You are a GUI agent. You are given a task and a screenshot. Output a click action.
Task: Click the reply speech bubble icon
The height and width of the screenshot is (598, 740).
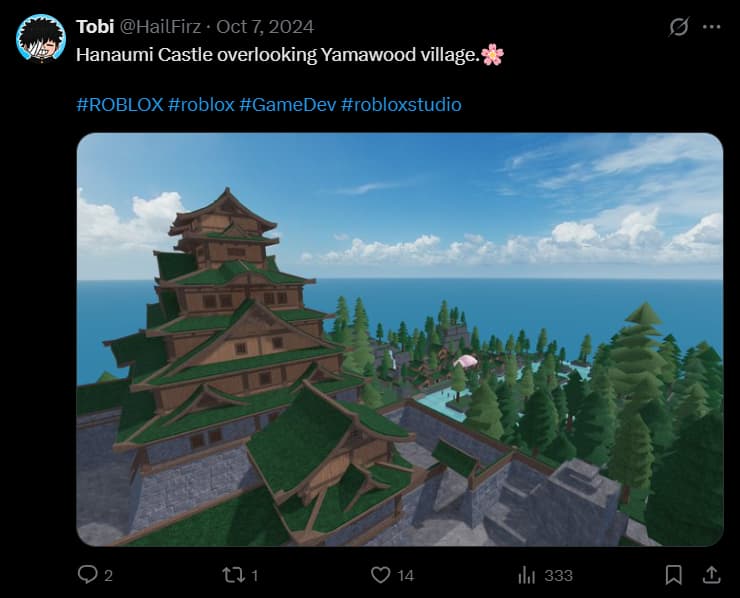87,575
